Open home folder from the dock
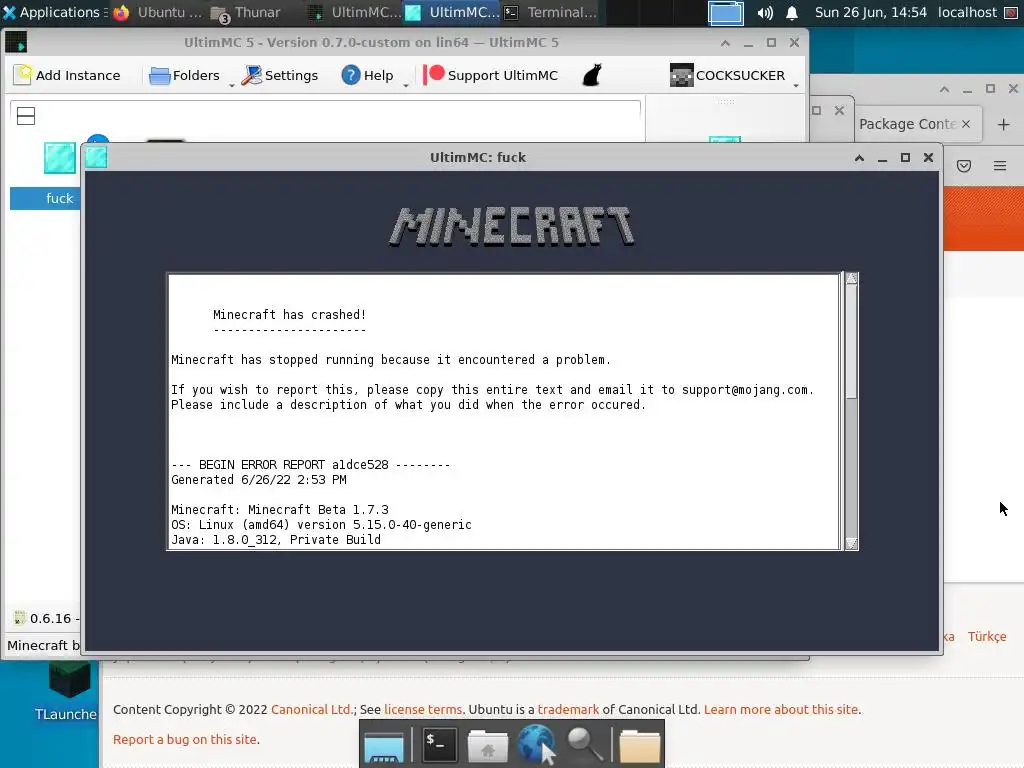 (x=487, y=746)
